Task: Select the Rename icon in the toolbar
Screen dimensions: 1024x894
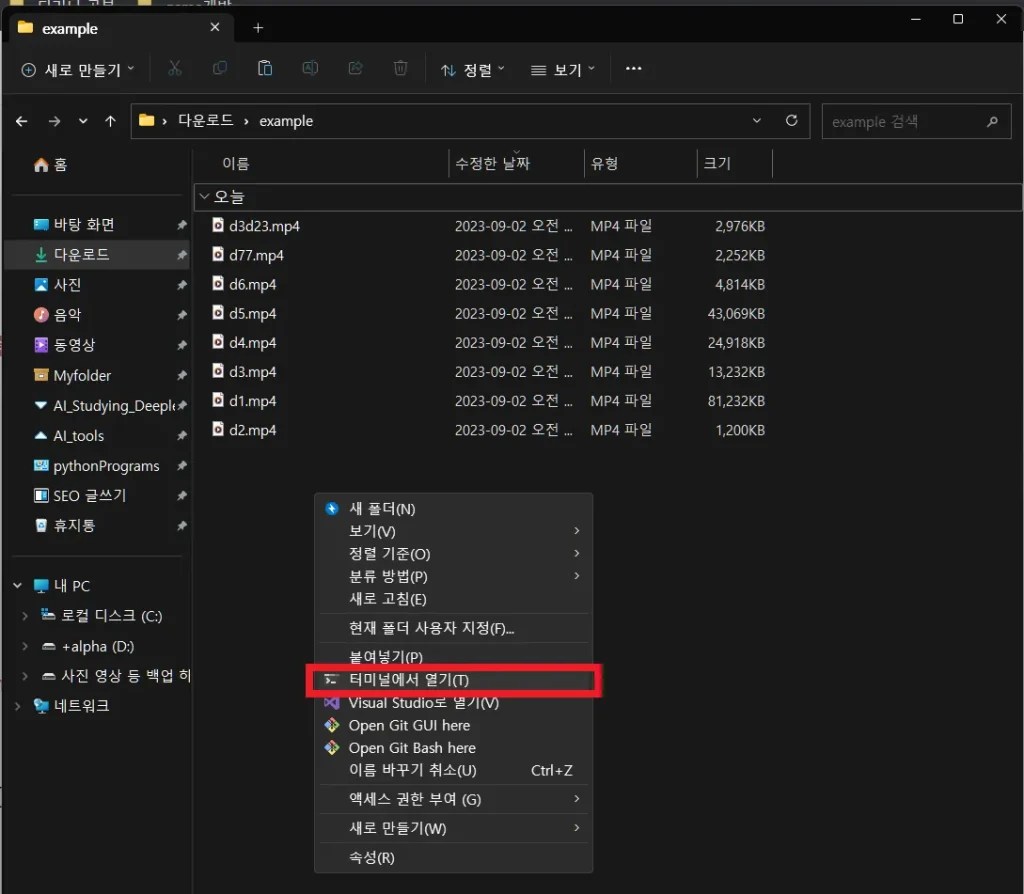Action: 310,69
